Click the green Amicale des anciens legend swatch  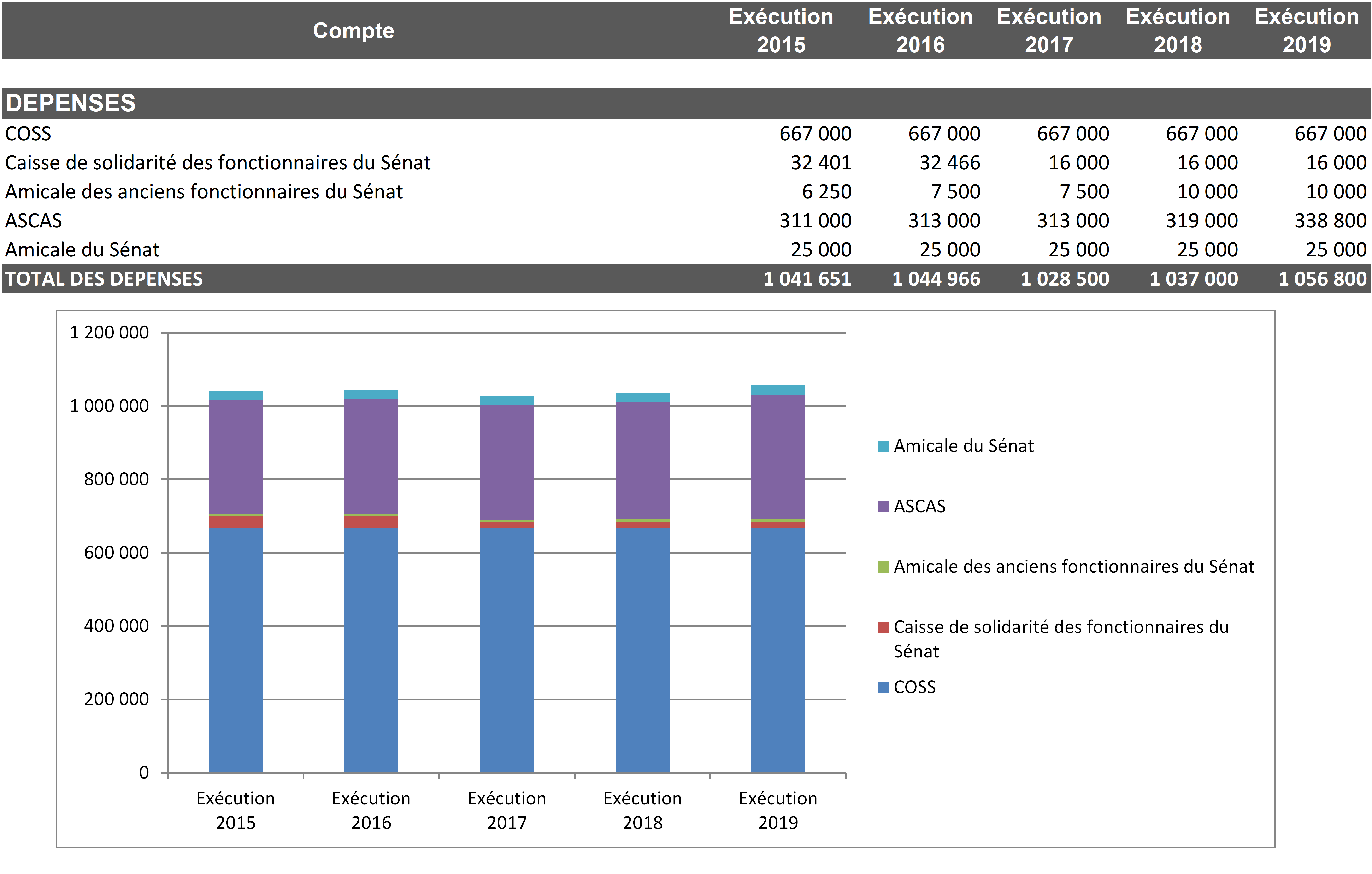point(883,567)
